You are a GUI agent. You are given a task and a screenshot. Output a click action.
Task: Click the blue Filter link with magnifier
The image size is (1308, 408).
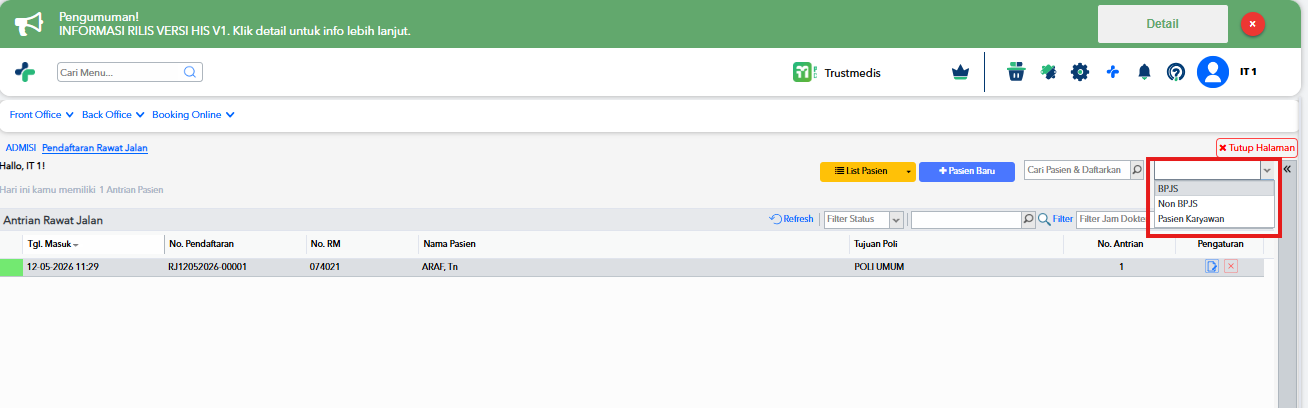click(1055, 219)
